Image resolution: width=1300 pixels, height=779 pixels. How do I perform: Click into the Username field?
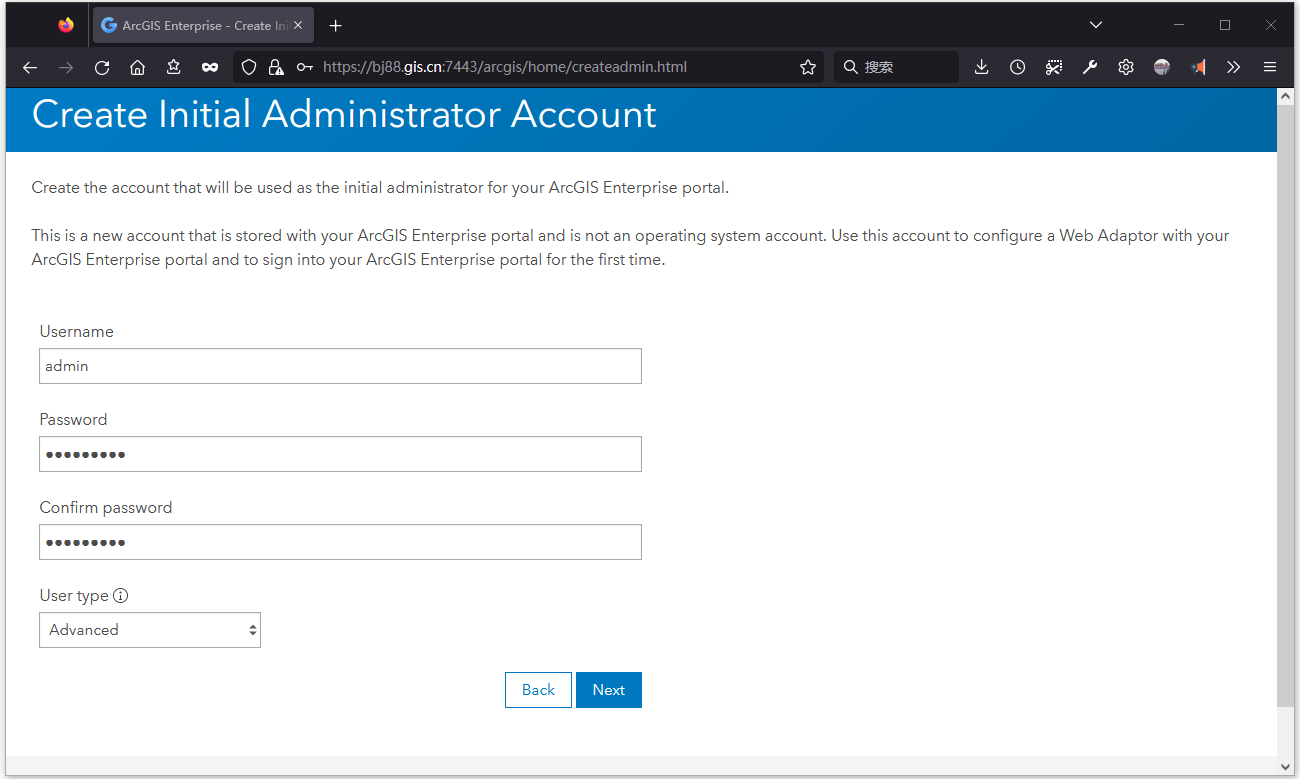click(340, 366)
